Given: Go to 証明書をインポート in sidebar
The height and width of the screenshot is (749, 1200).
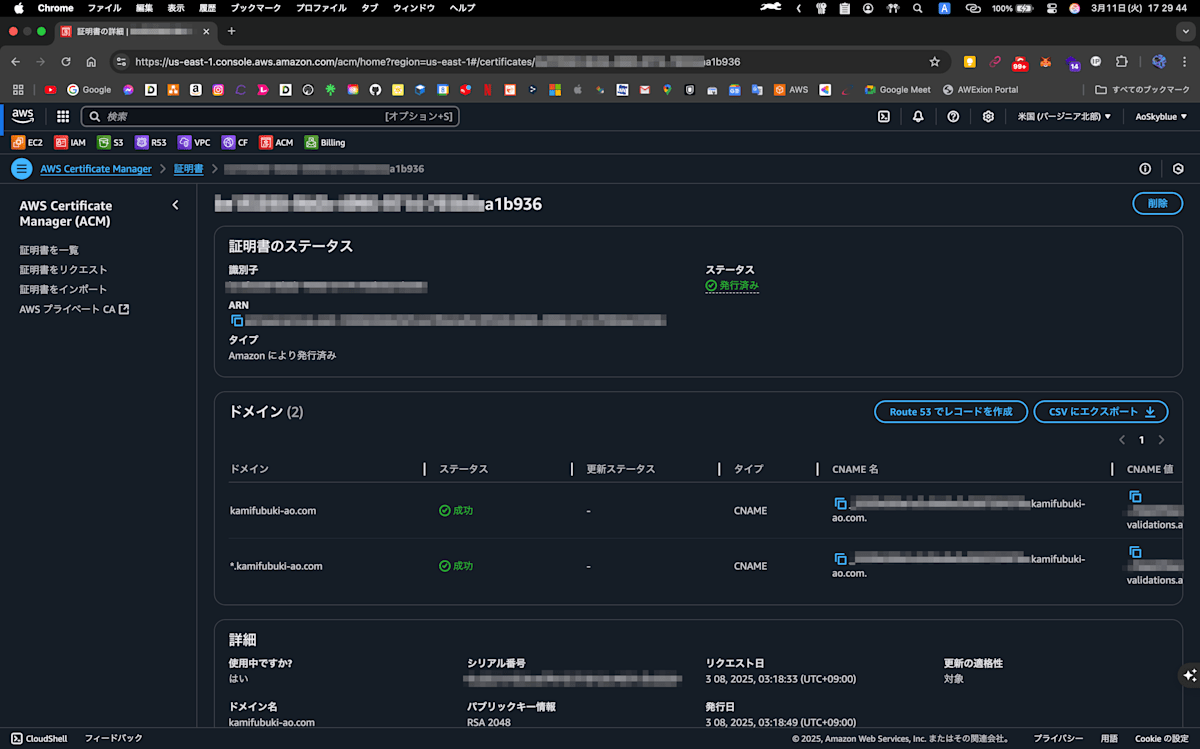Looking at the screenshot, I should 63,289.
